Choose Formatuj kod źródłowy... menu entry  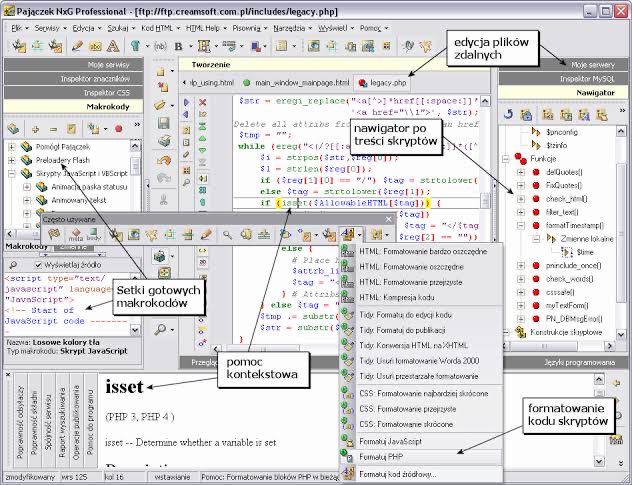(x=421, y=475)
